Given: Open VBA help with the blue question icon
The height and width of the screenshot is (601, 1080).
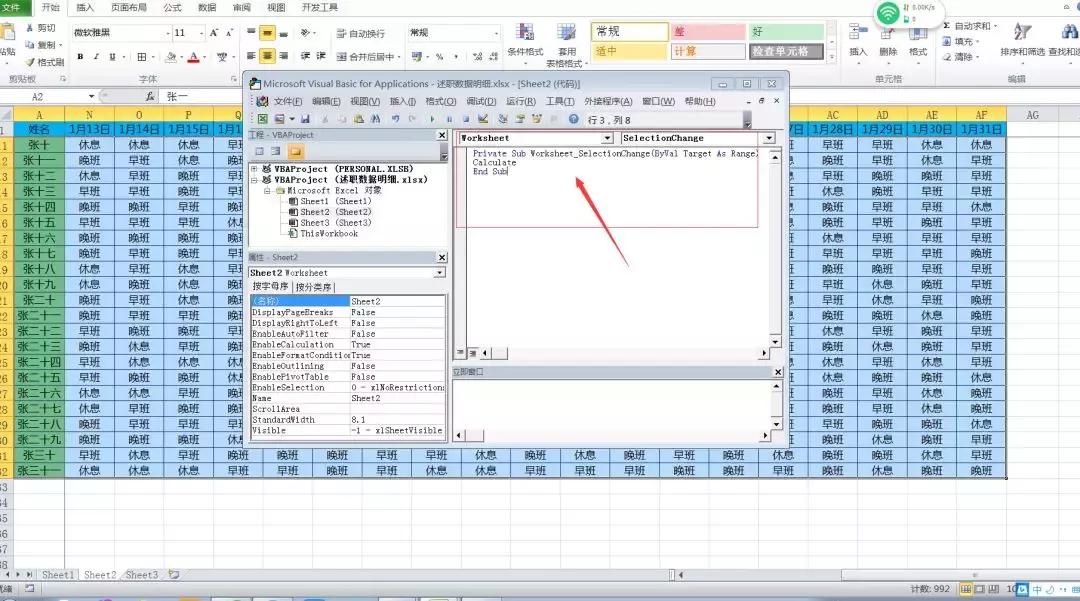Looking at the screenshot, I should coord(573,119).
